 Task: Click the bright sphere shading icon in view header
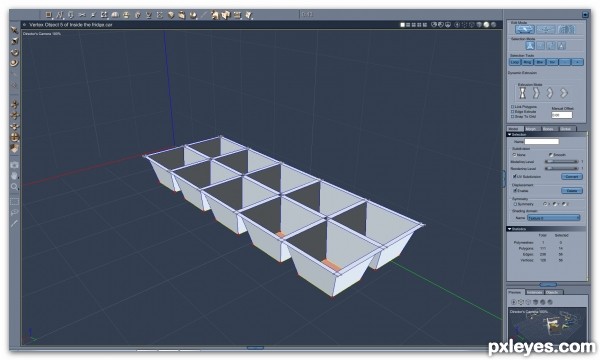click(x=486, y=24)
